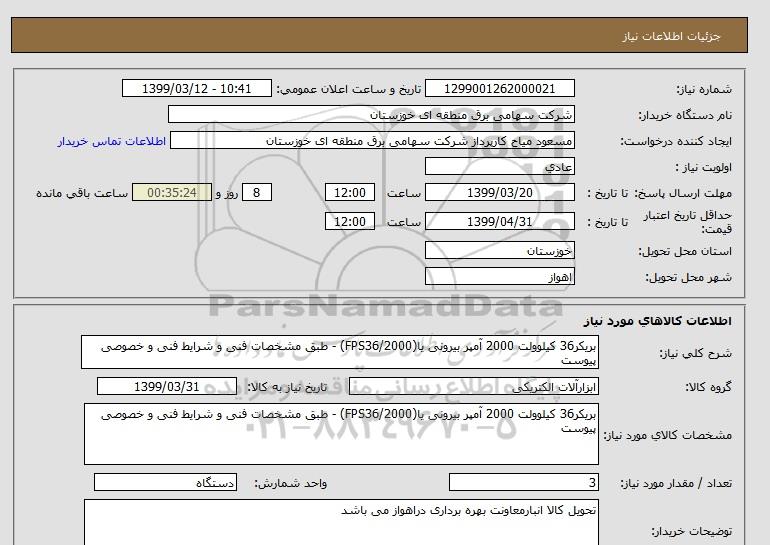The image size is (770, 545).
Task: Click the remaining days field showing 8
Action: point(258,193)
